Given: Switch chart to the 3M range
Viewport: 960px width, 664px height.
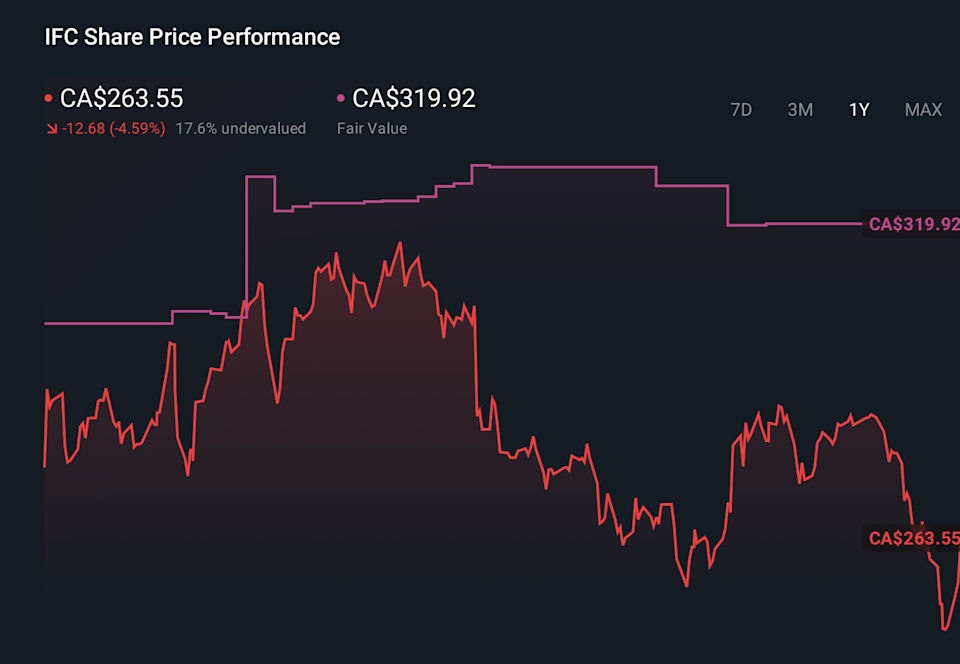Looking at the screenshot, I should [x=800, y=110].
